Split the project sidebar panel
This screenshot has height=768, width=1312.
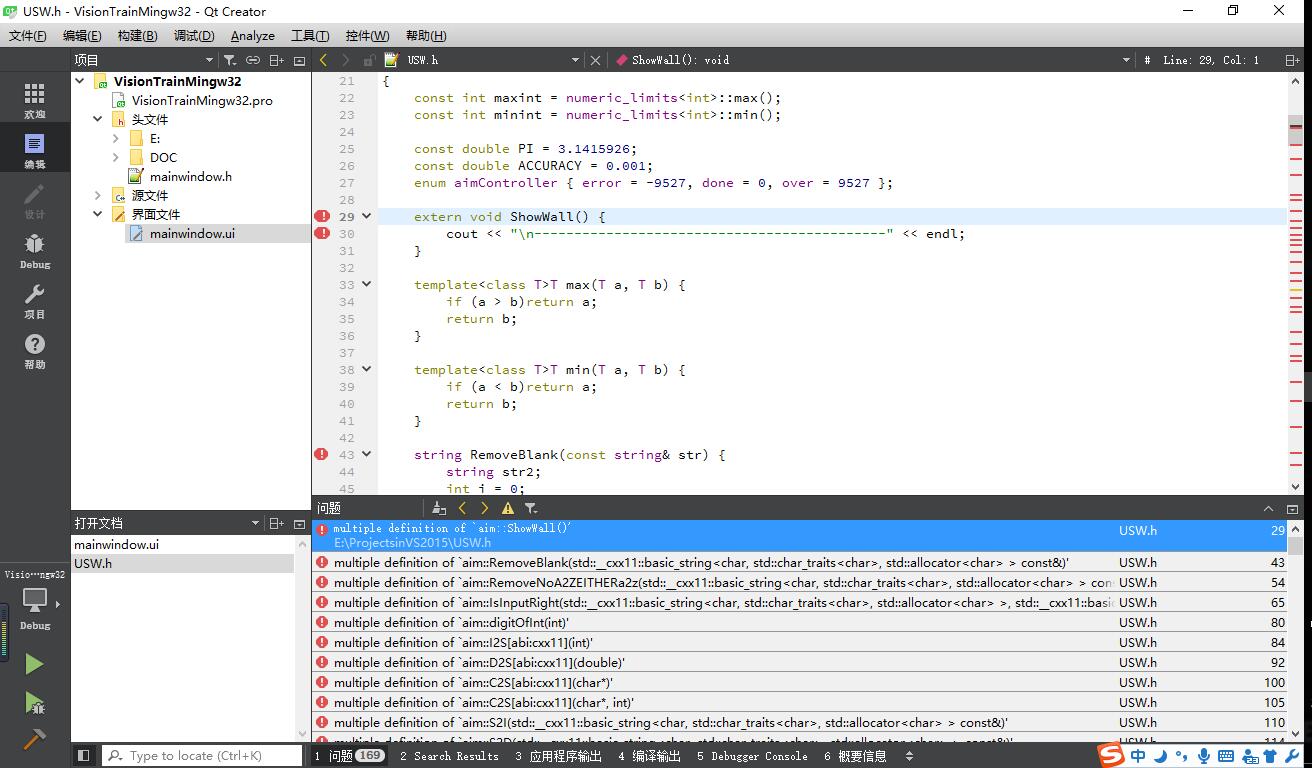coord(277,60)
